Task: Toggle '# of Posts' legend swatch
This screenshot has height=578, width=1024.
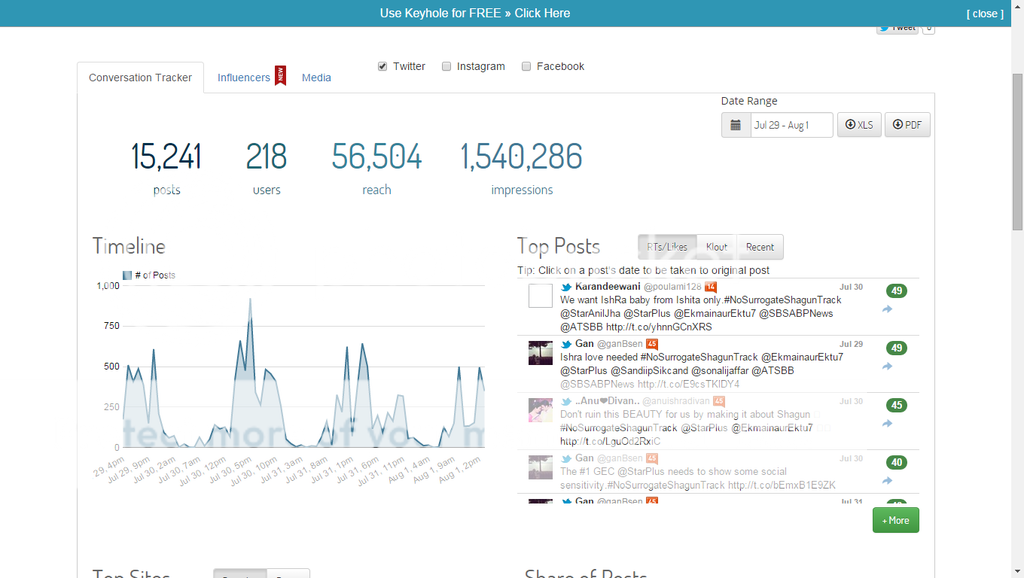Action: click(x=127, y=275)
